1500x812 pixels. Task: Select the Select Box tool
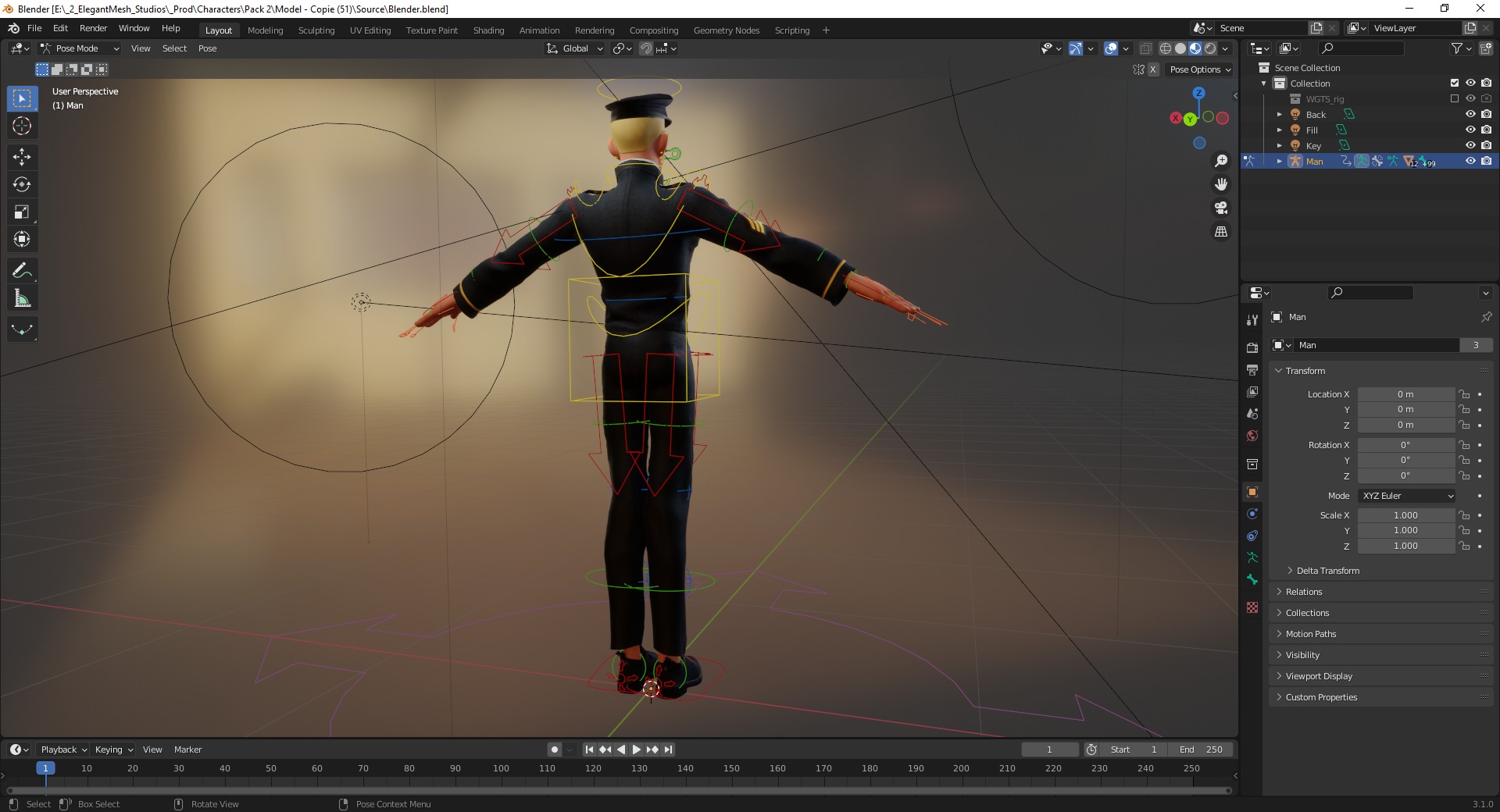(22, 98)
